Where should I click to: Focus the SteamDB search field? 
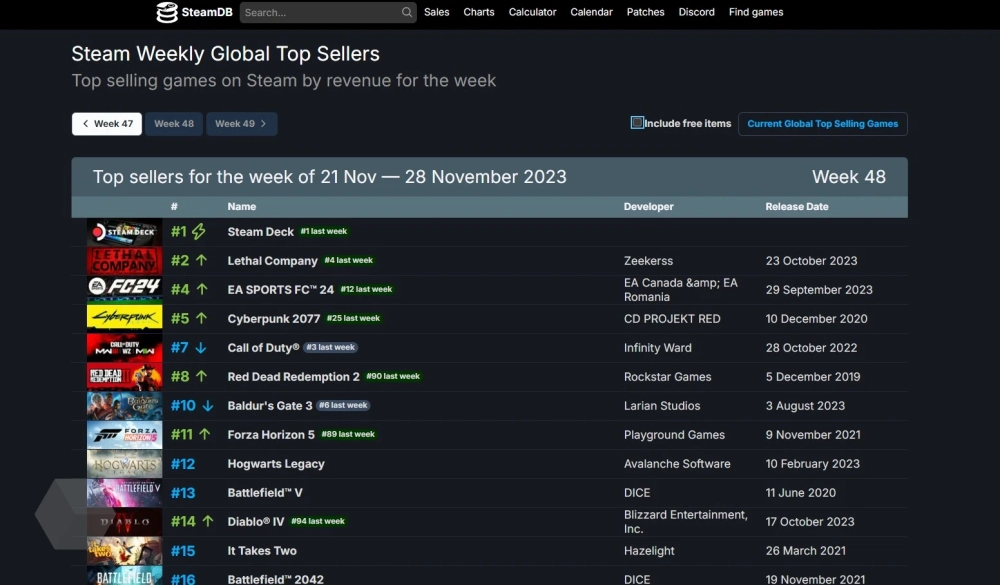pos(320,13)
